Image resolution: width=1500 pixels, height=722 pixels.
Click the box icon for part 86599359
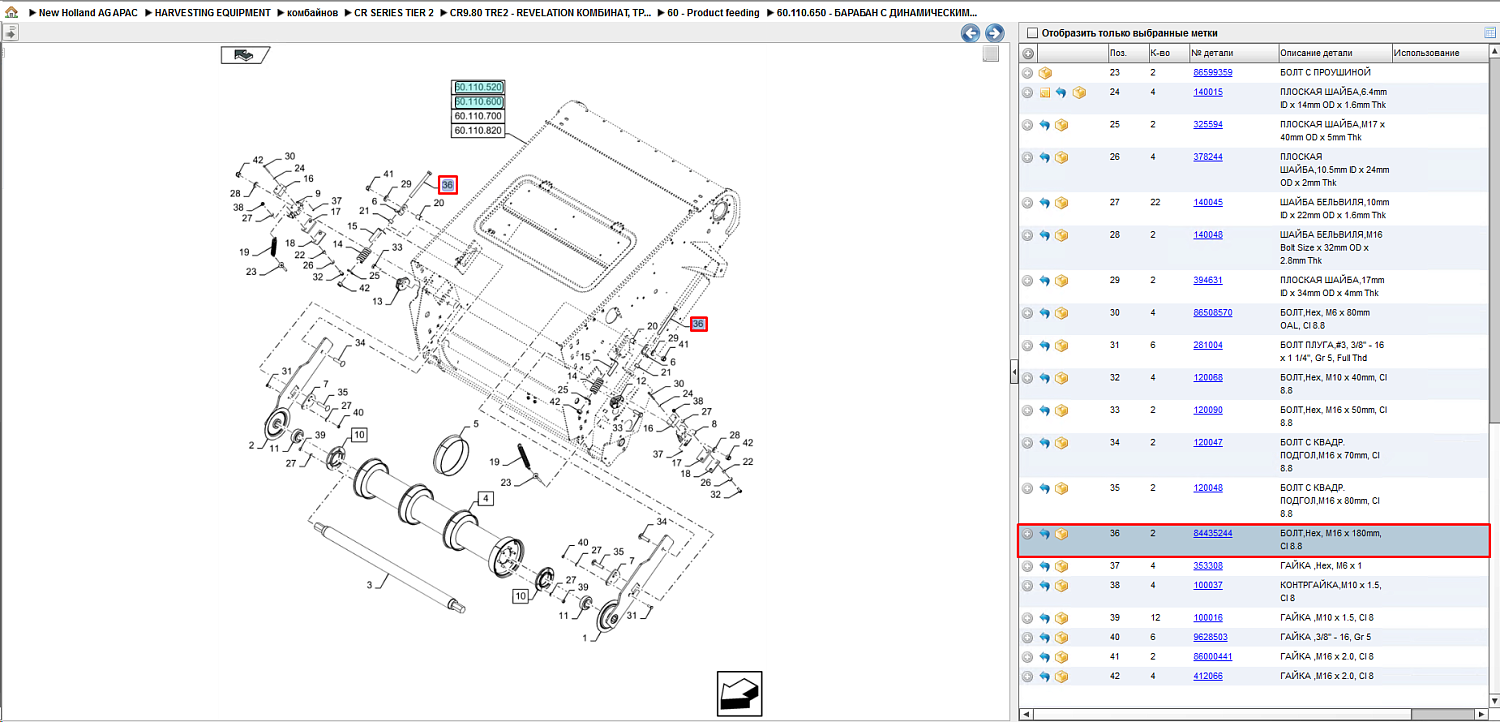1045,73
